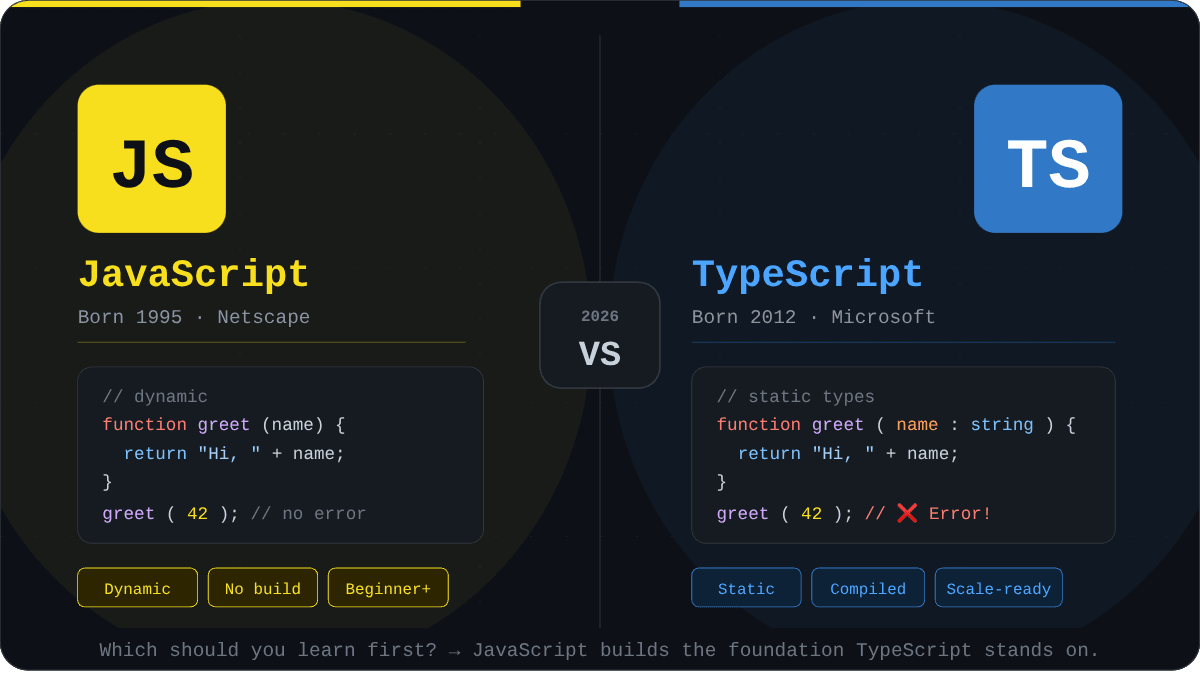Click the JavaScript heading
This screenshot has height=688, width=1200.
pos(194,275)
